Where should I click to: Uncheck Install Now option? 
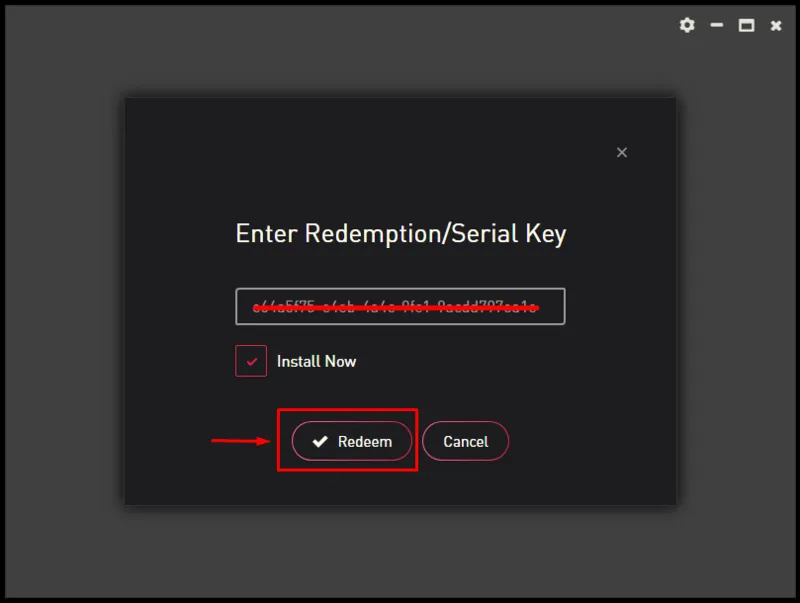251,361
